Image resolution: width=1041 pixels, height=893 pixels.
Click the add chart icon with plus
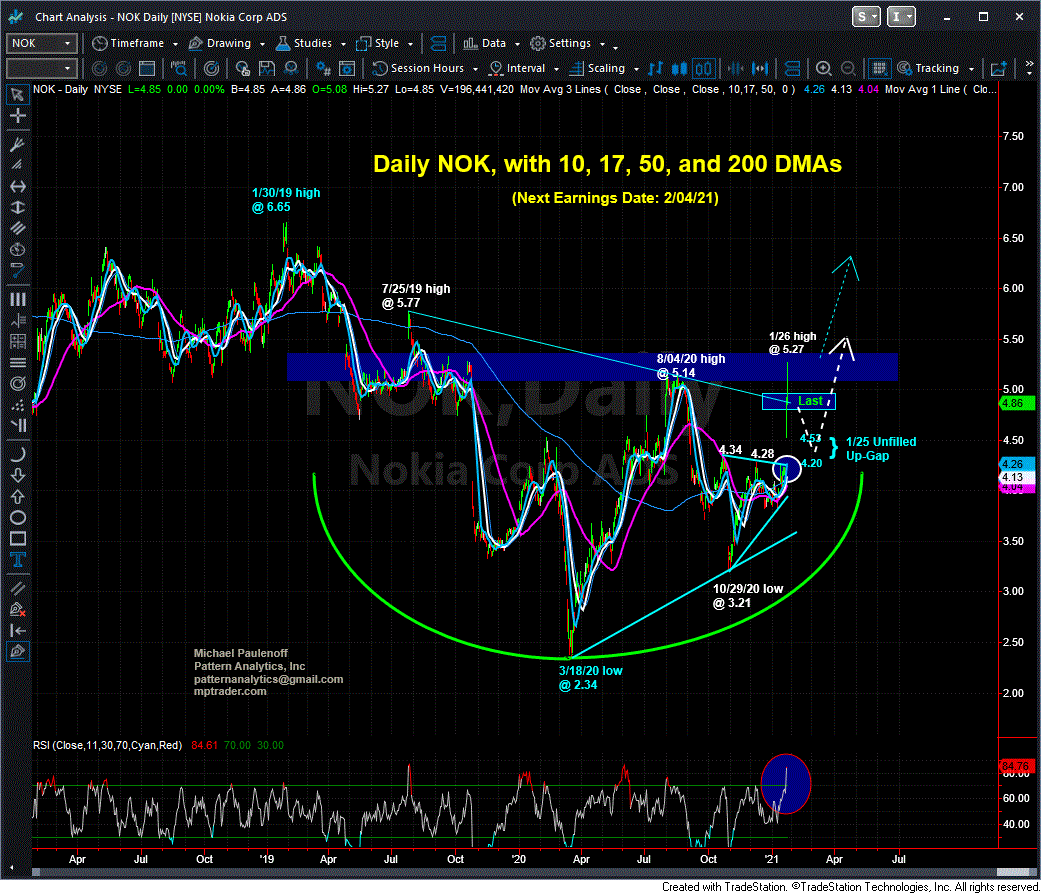pyautogui.click(x=998, y=68)
